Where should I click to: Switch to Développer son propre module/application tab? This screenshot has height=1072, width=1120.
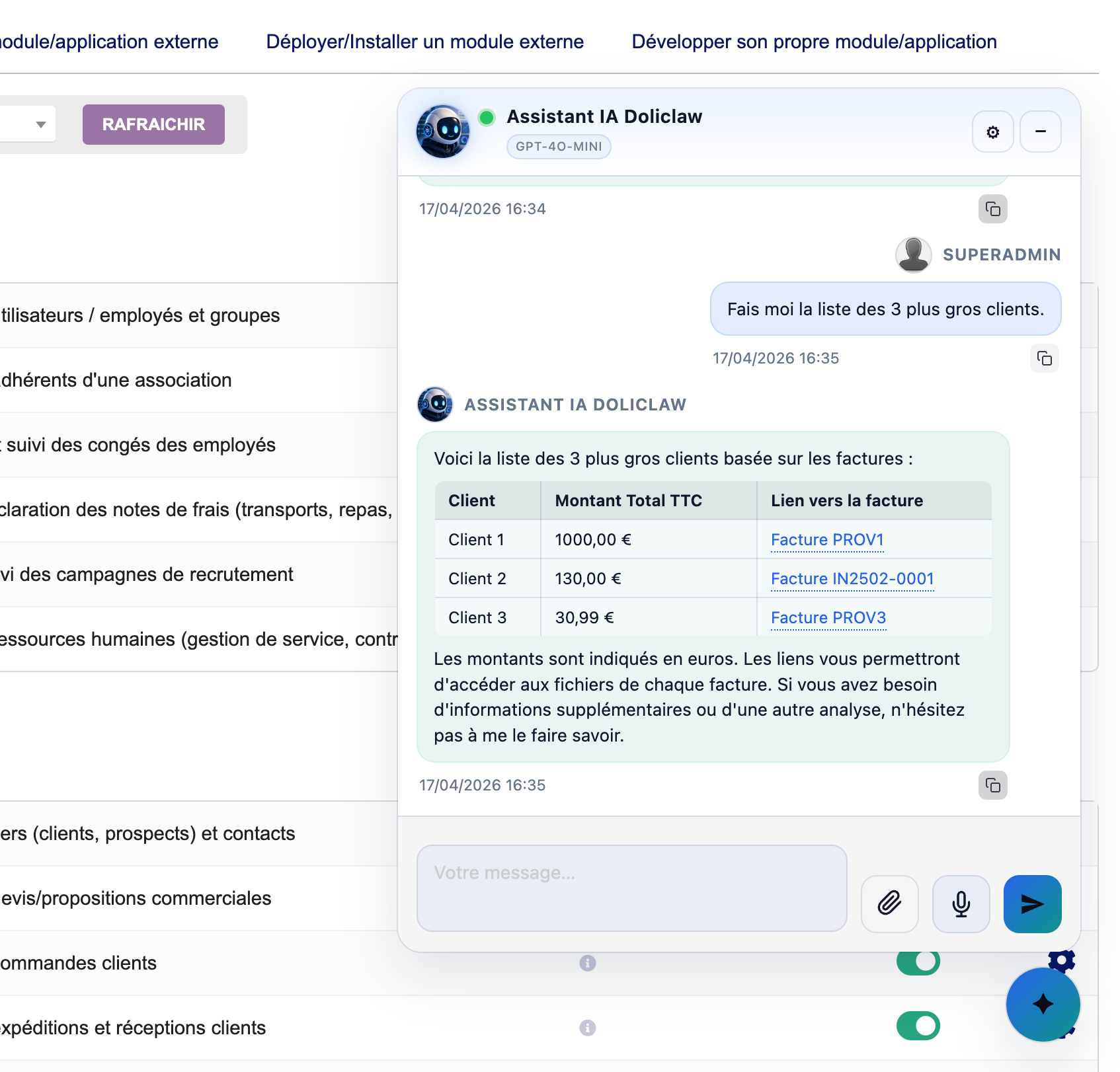[814, 42]
